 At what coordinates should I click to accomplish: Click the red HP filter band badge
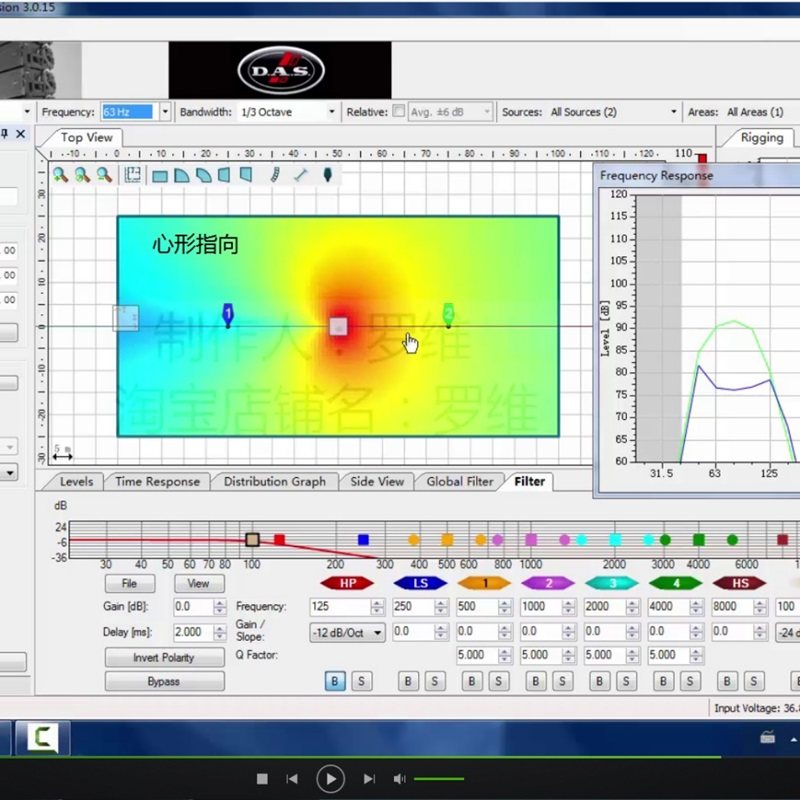346,583
